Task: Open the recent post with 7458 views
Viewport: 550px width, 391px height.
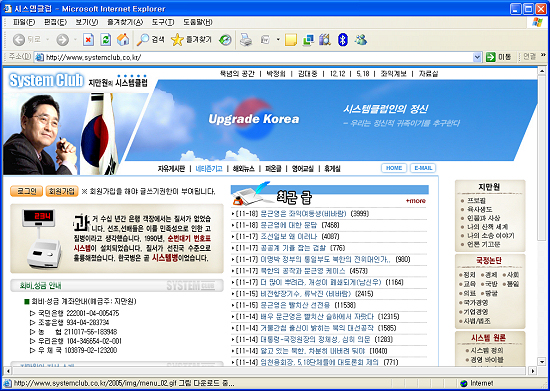Action: click(288, 225)
